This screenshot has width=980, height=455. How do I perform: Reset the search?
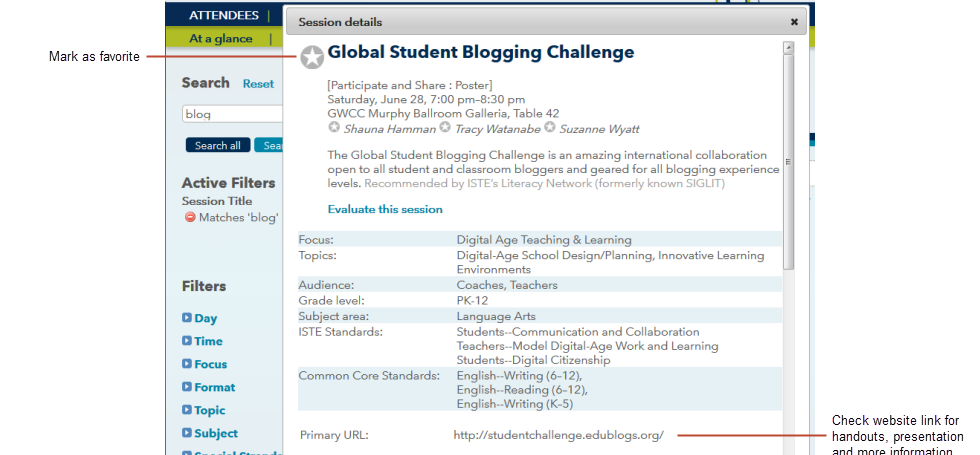[258, 84]
